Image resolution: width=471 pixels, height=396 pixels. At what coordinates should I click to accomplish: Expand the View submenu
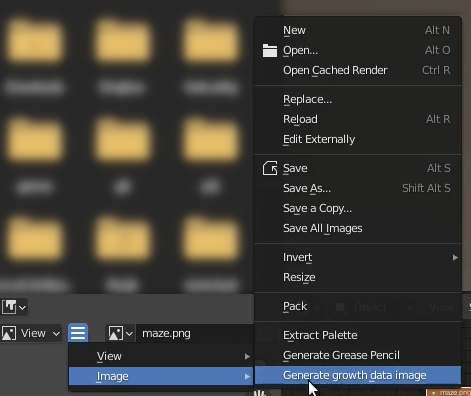[161, 356]
